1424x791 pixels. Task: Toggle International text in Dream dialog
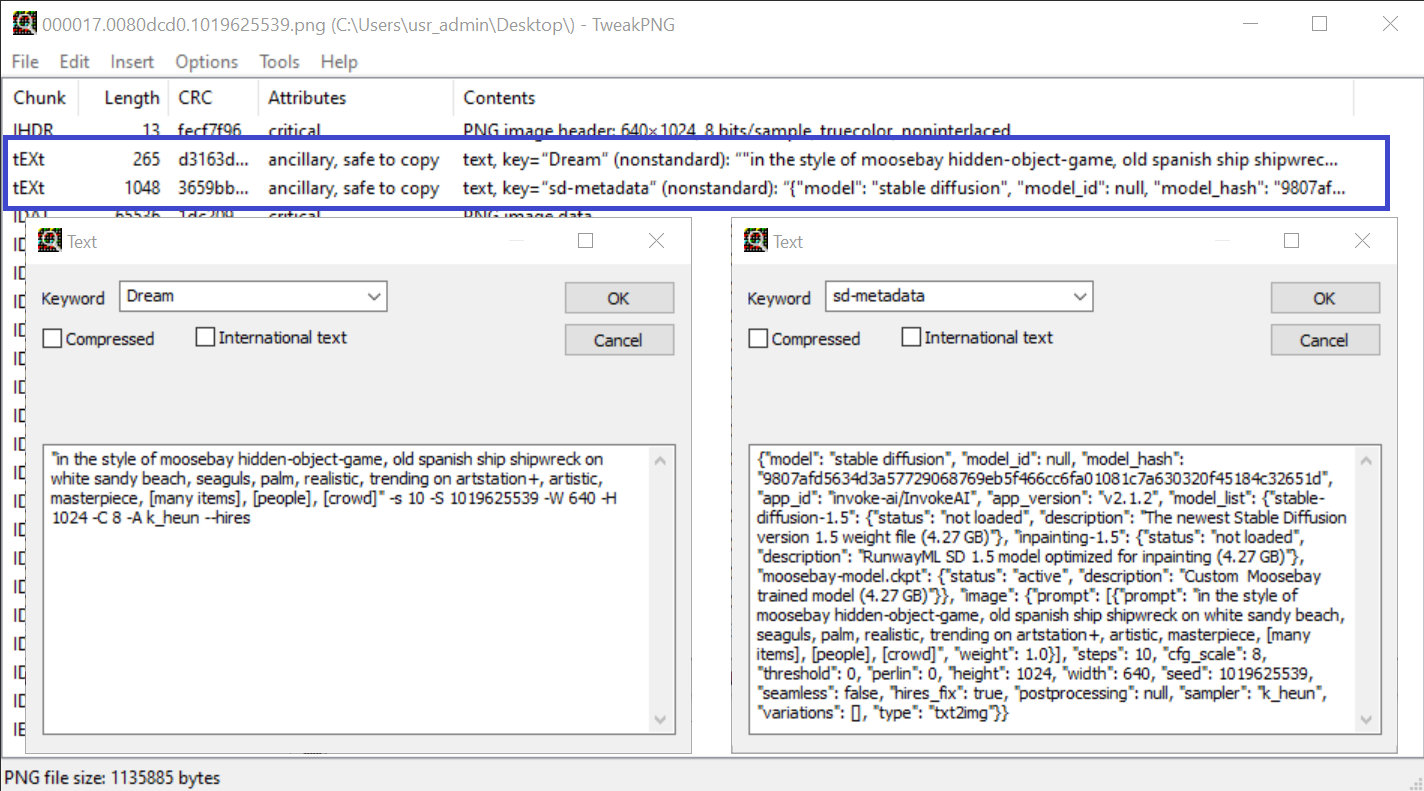pyautogui.click(x=205, y=338)
